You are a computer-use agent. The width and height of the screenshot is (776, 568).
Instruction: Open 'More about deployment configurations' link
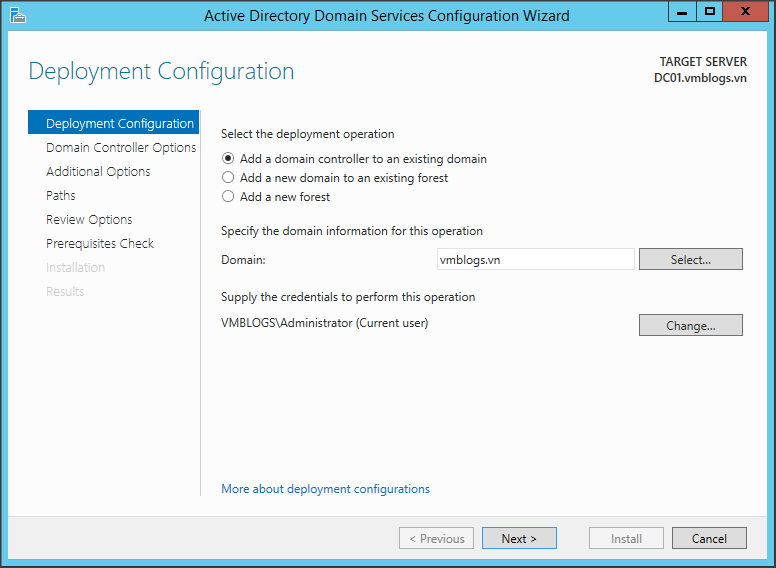click(325, 489)
